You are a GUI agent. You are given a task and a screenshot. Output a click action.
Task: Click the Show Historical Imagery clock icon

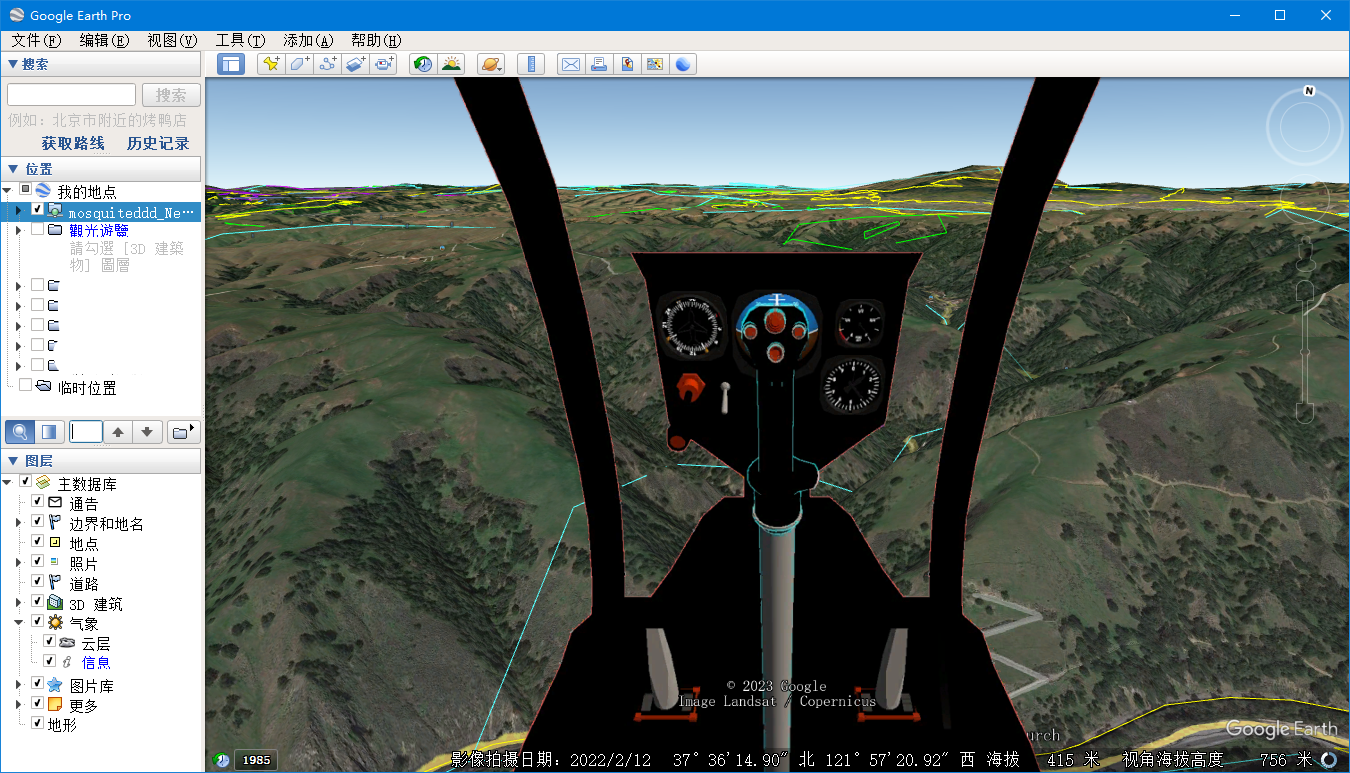tap(423, 64)
